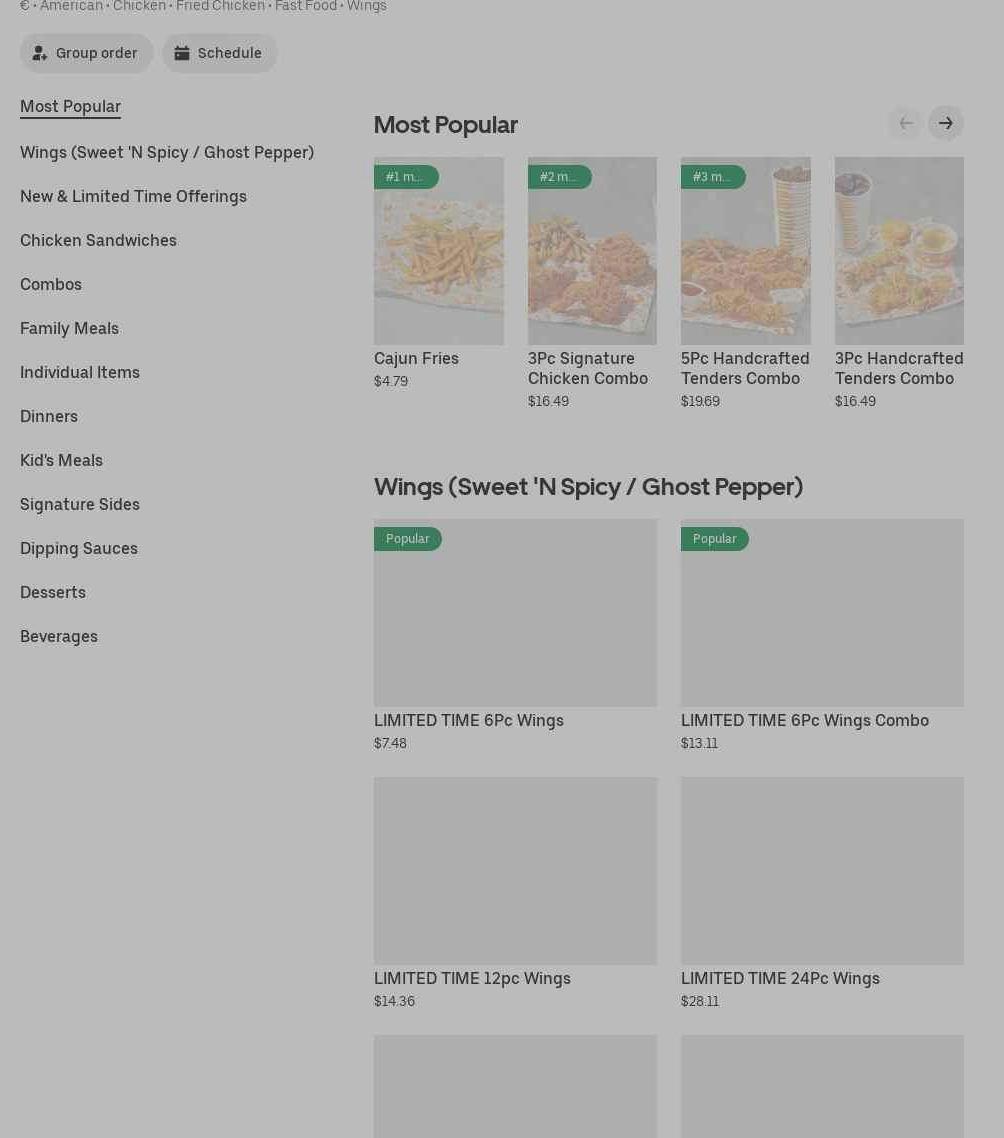The image size is (1004, 1138).
Task: Go to Beverages category
Action: [59, 636]
